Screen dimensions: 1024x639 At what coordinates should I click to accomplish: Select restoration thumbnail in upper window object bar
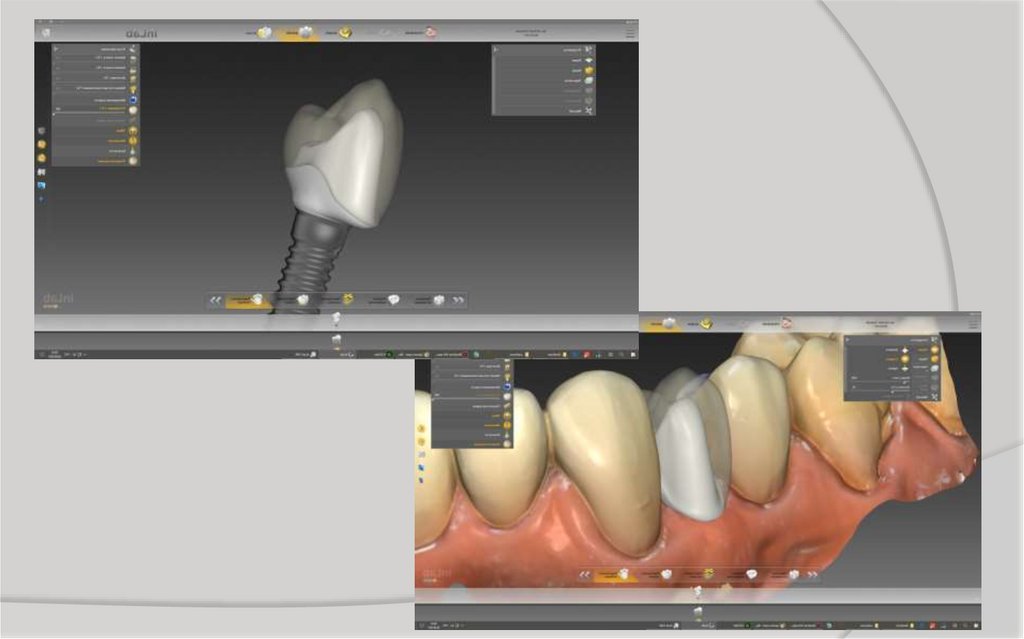[x=336, y=319]
